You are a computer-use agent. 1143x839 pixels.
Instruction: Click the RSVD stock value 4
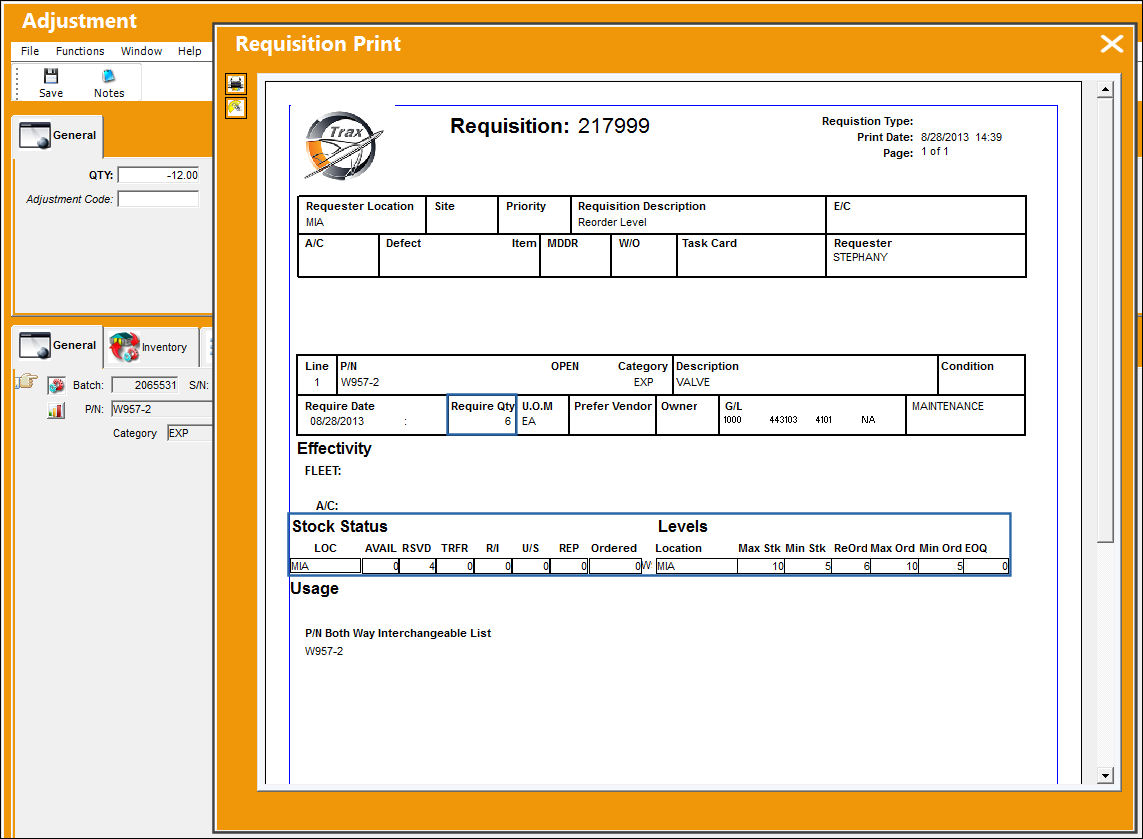click(418, 566)
